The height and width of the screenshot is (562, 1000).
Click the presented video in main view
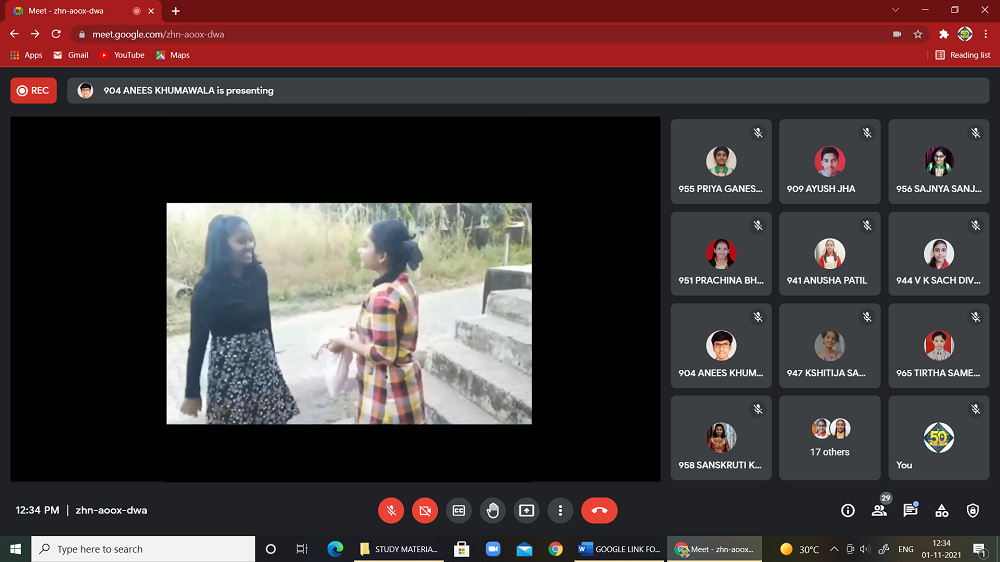point(349,313)
